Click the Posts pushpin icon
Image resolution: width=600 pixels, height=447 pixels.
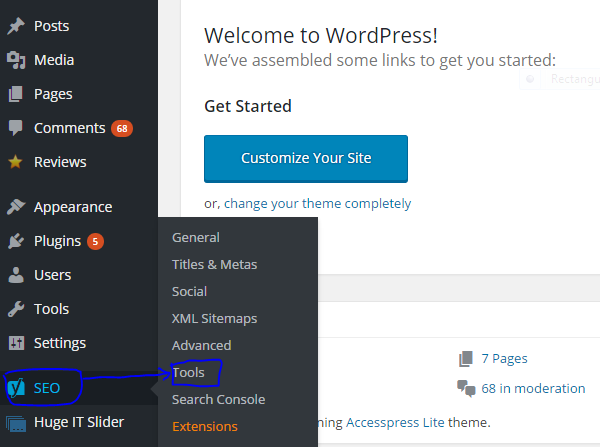pyautogui.click(x=16, y=26)
